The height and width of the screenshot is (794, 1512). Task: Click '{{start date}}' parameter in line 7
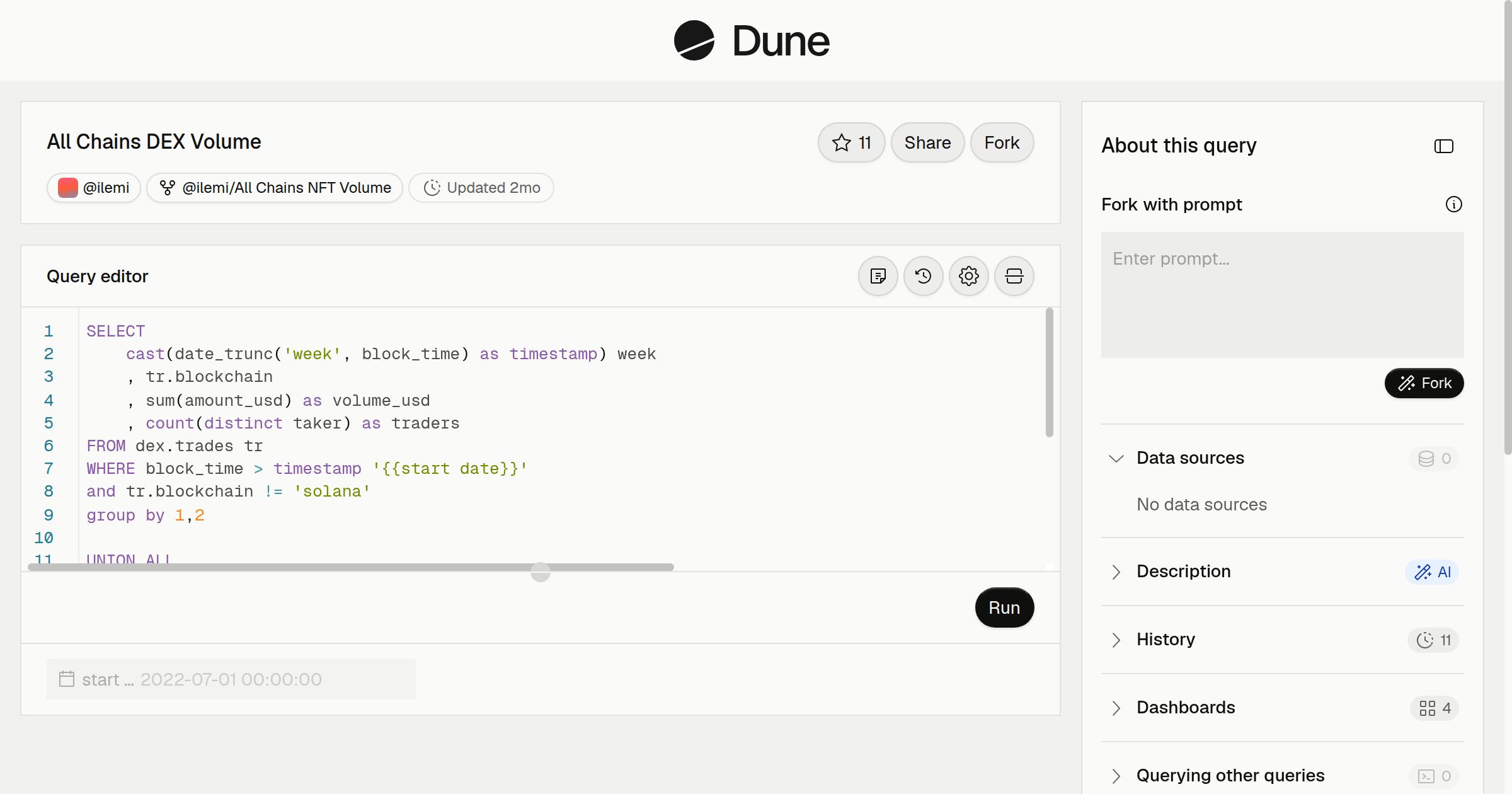point(450,468)
